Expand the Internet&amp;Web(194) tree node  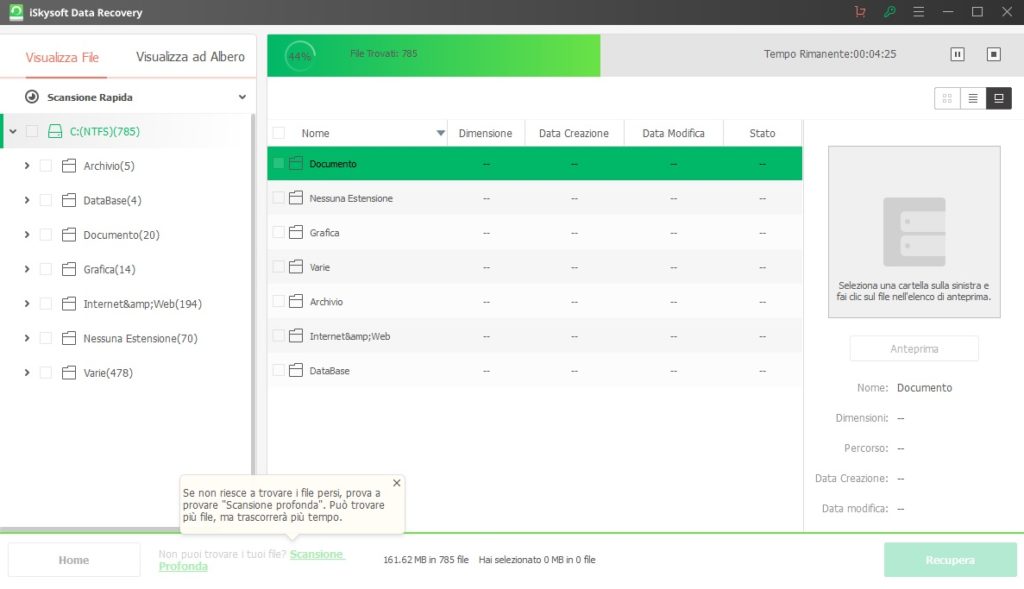27,304
